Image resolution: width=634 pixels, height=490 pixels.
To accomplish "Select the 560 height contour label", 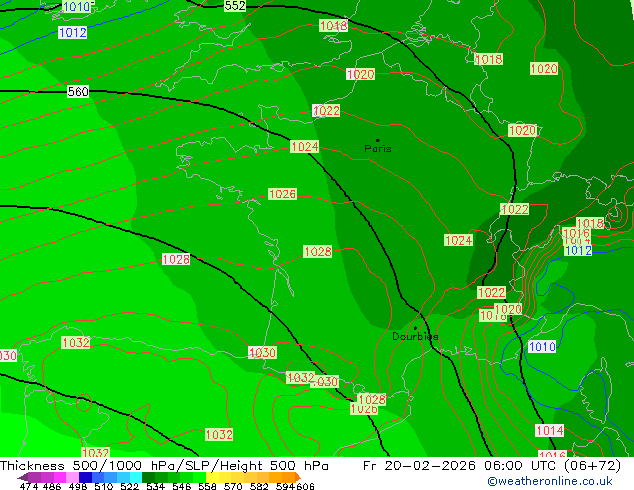I will (78, 92).
